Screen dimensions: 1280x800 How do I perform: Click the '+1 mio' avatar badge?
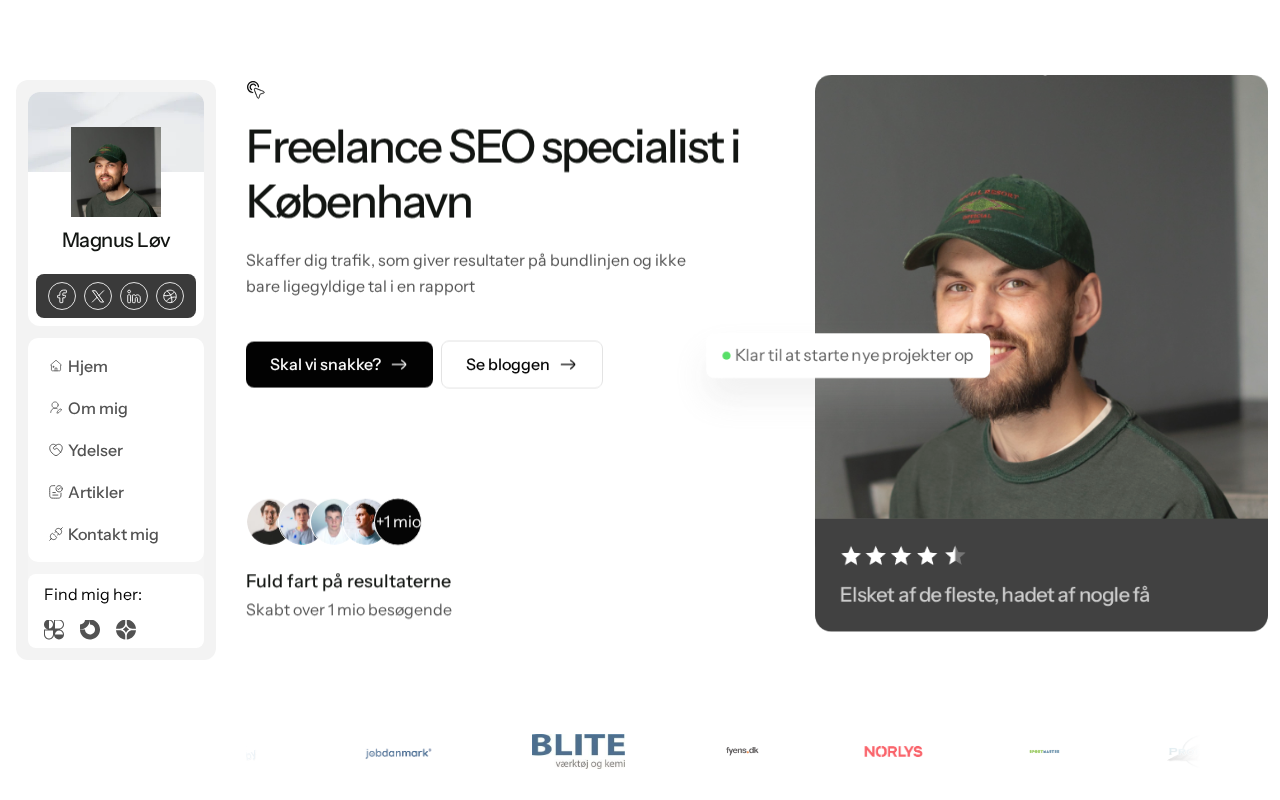pos(398,522)
